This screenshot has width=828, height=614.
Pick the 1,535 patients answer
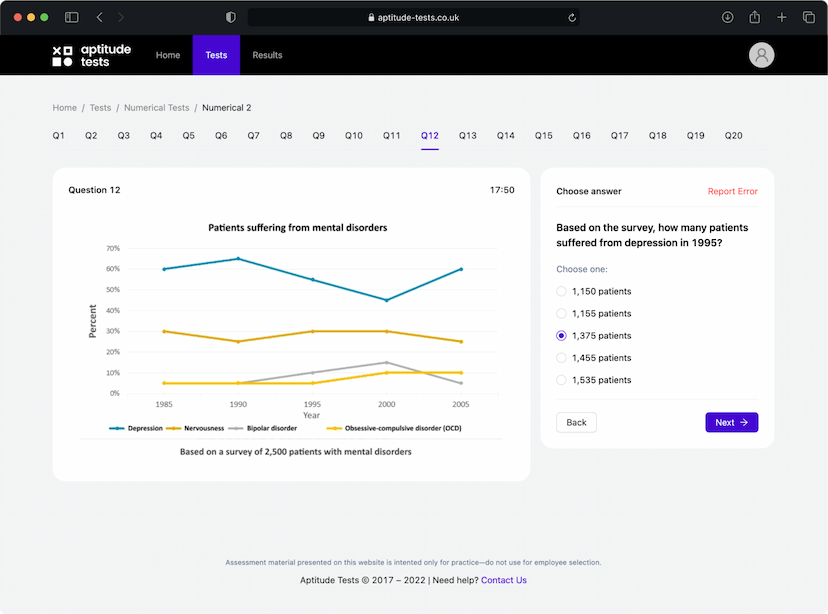click(x=561, y=380)
